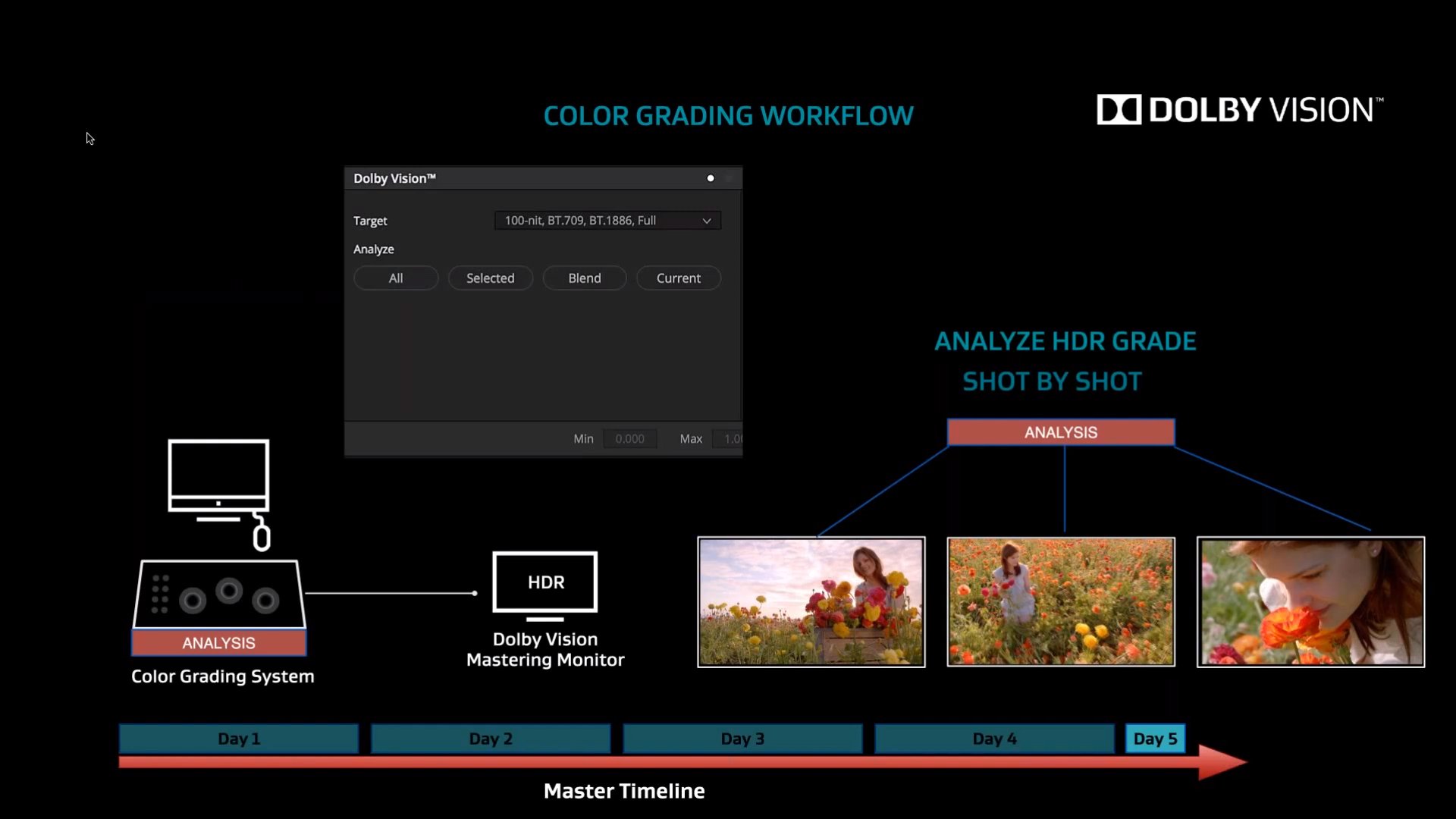Click Day 2 on the timeline

coord(491,739)
